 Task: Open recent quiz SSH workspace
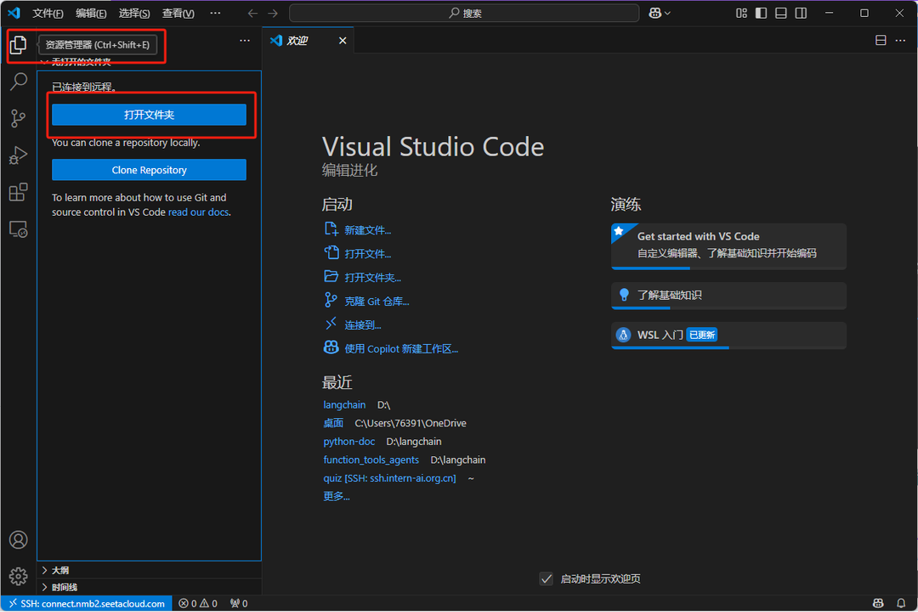click(389, 478)
